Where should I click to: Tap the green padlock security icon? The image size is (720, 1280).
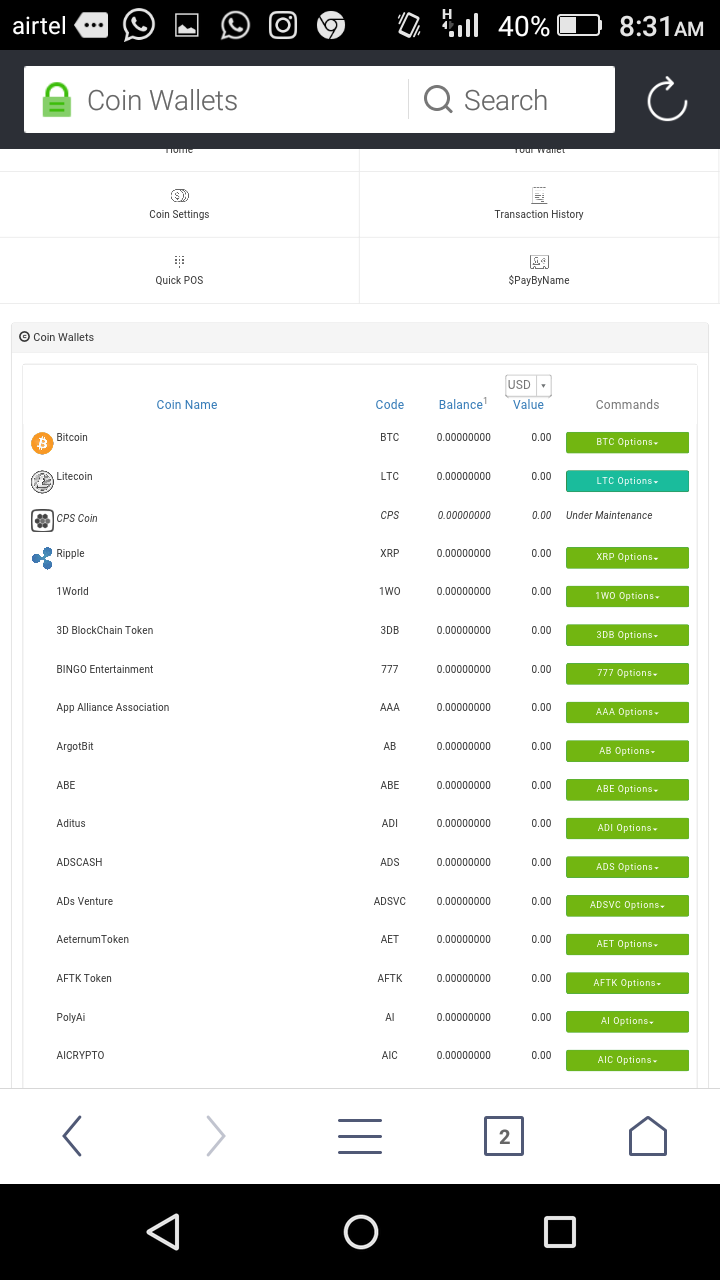57,100
